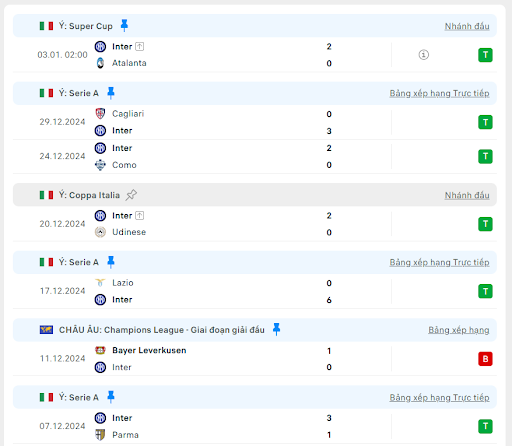Open Champions League Bảng xếp hạng link

click(459, 330)
